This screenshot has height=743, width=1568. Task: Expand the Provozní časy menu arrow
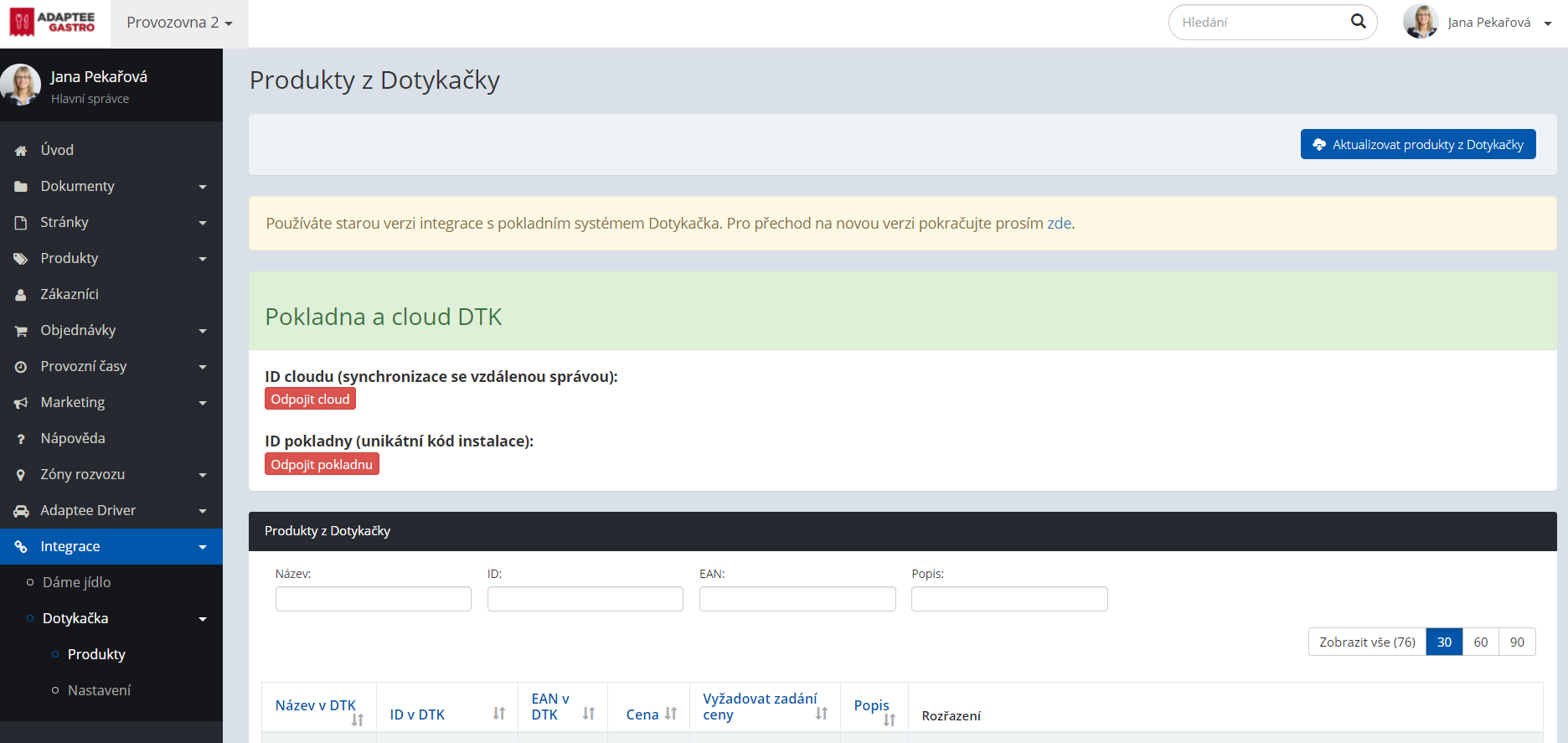202,367
